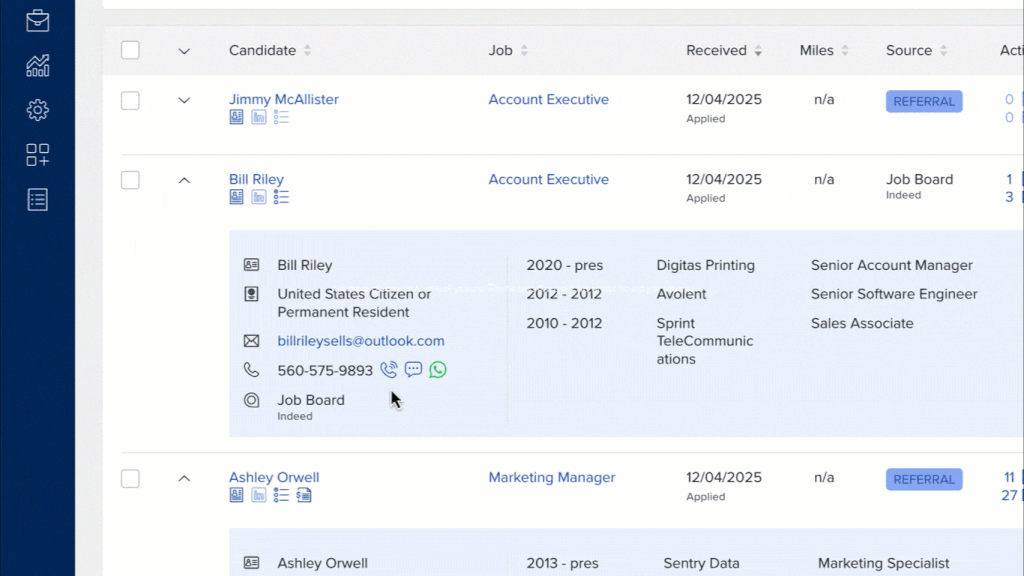Viewport: 1024px width, 576px height.
Task: Open the SMS chat icon next to 560-575-9893
Action: click(x=413, y=370)
